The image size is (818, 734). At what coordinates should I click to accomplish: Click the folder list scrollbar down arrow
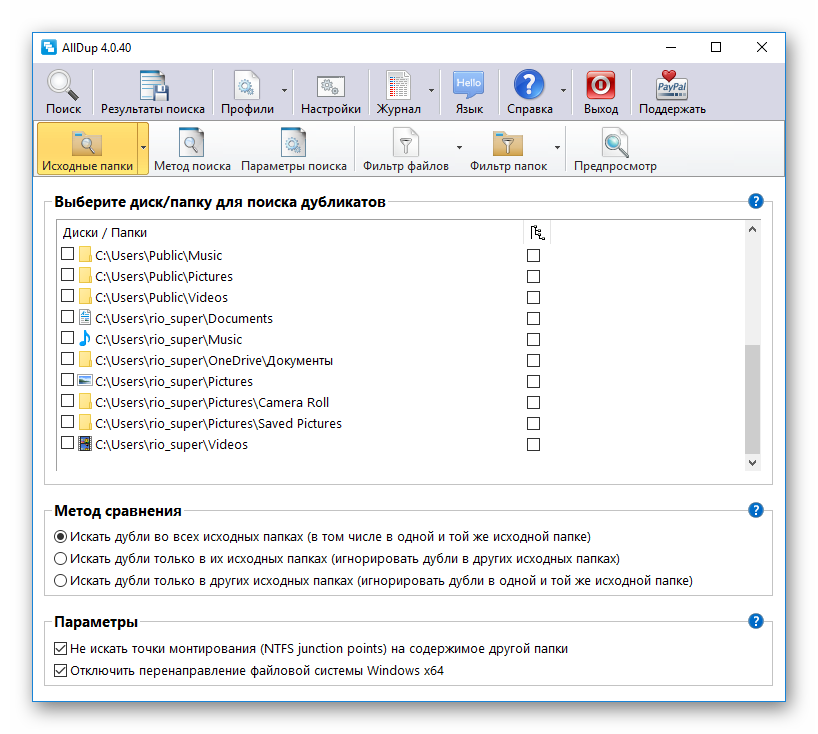pos(752,462)
